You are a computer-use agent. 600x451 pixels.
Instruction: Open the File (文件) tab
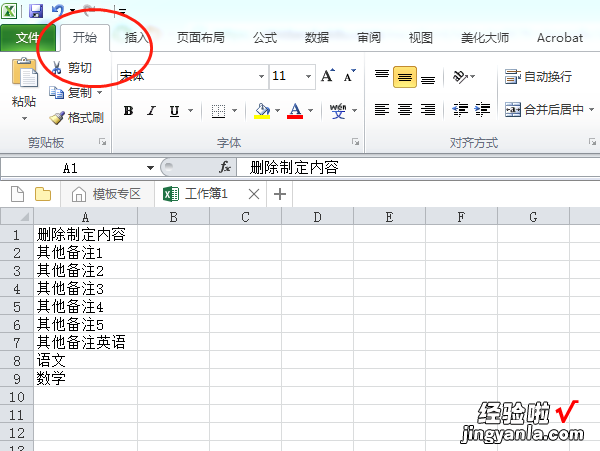click(28, 37)
